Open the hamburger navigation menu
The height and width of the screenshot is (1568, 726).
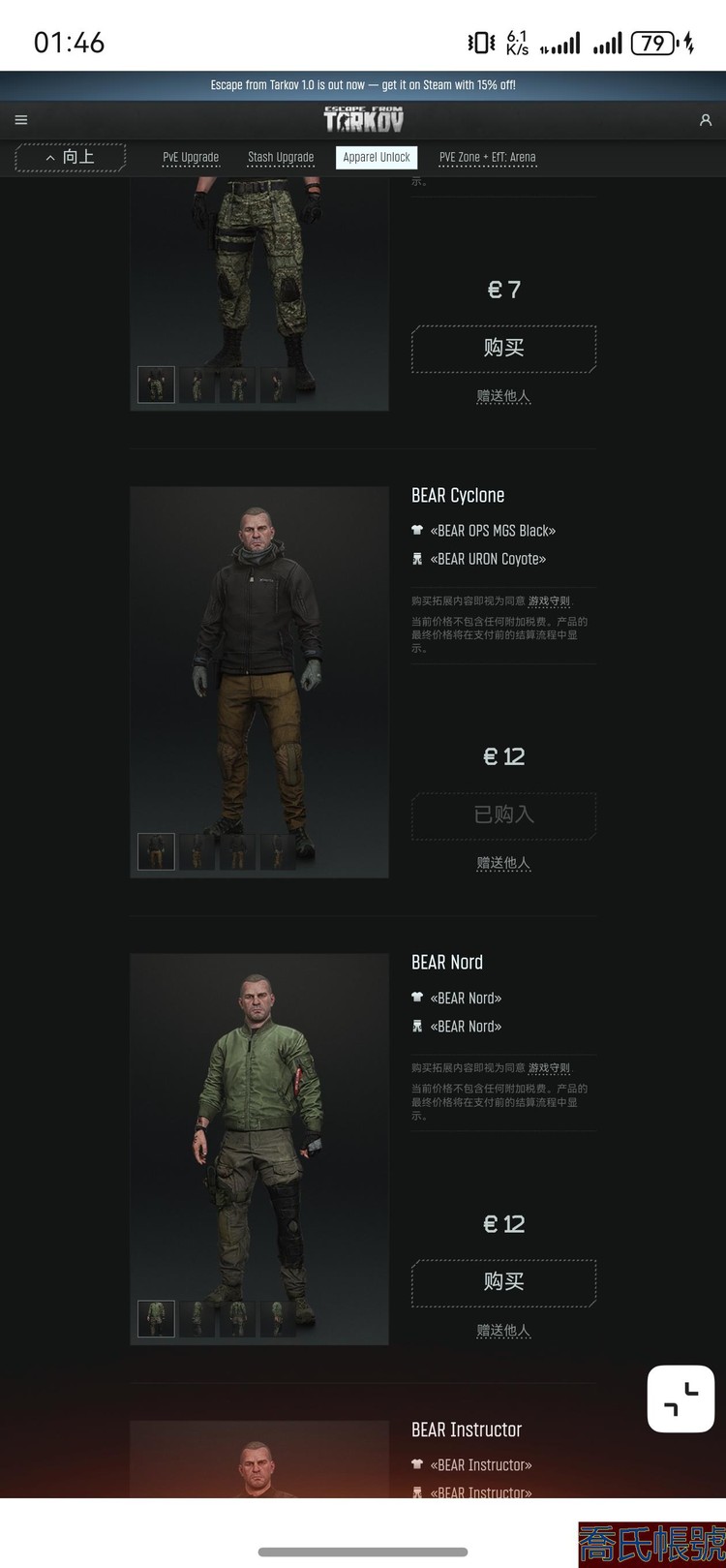21,120
